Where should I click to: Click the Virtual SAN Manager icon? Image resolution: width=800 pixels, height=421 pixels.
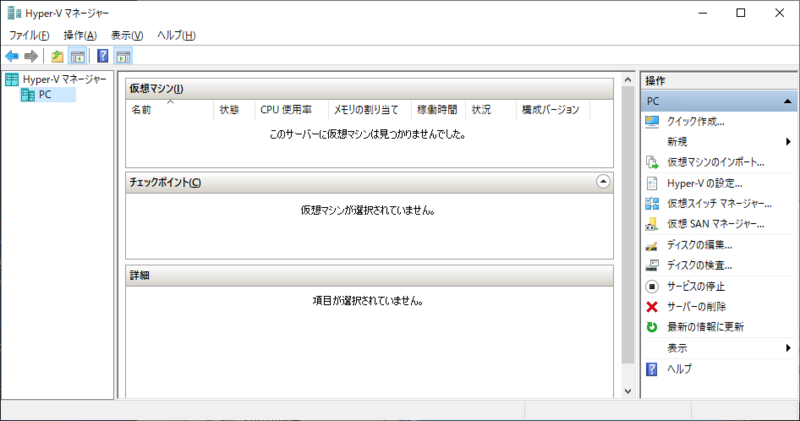(x=652, y=224)
